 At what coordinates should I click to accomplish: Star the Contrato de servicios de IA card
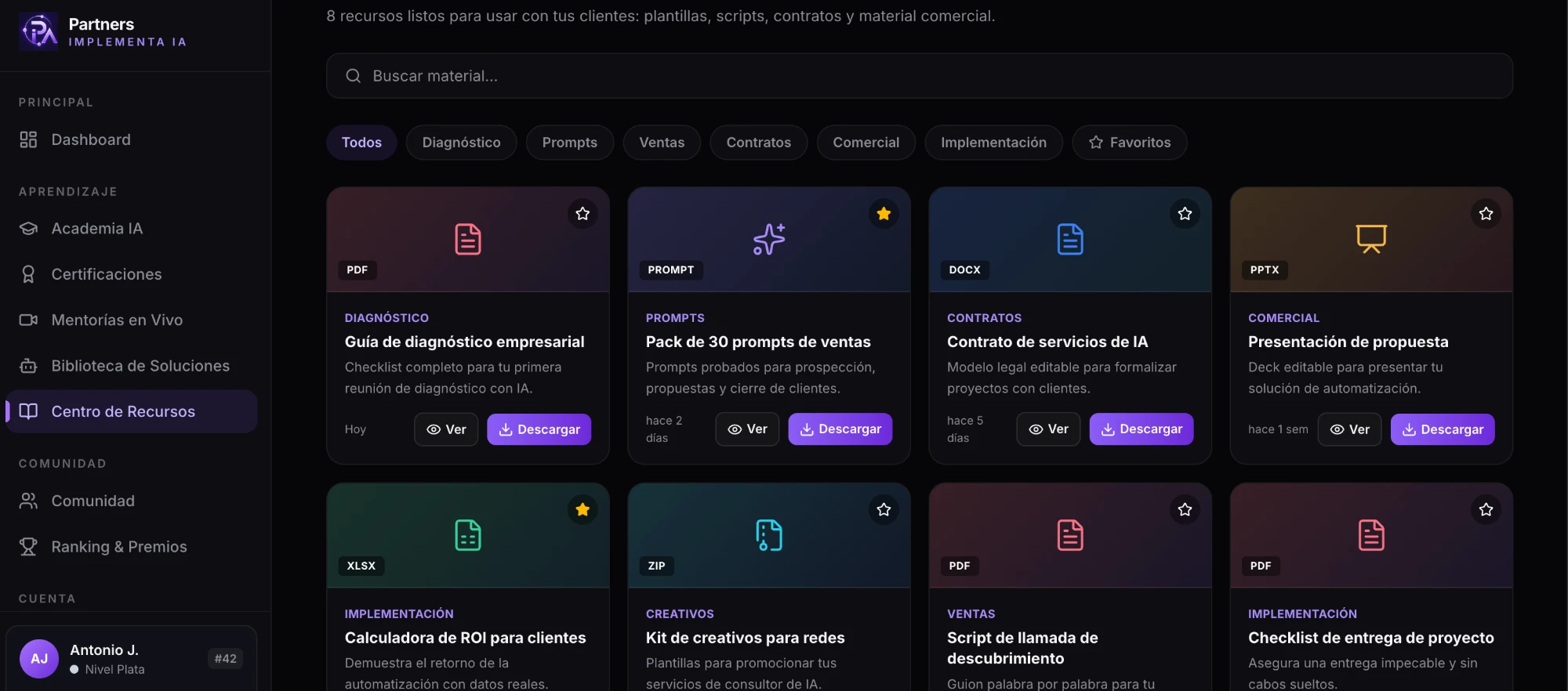click(x=1185, y=213)
